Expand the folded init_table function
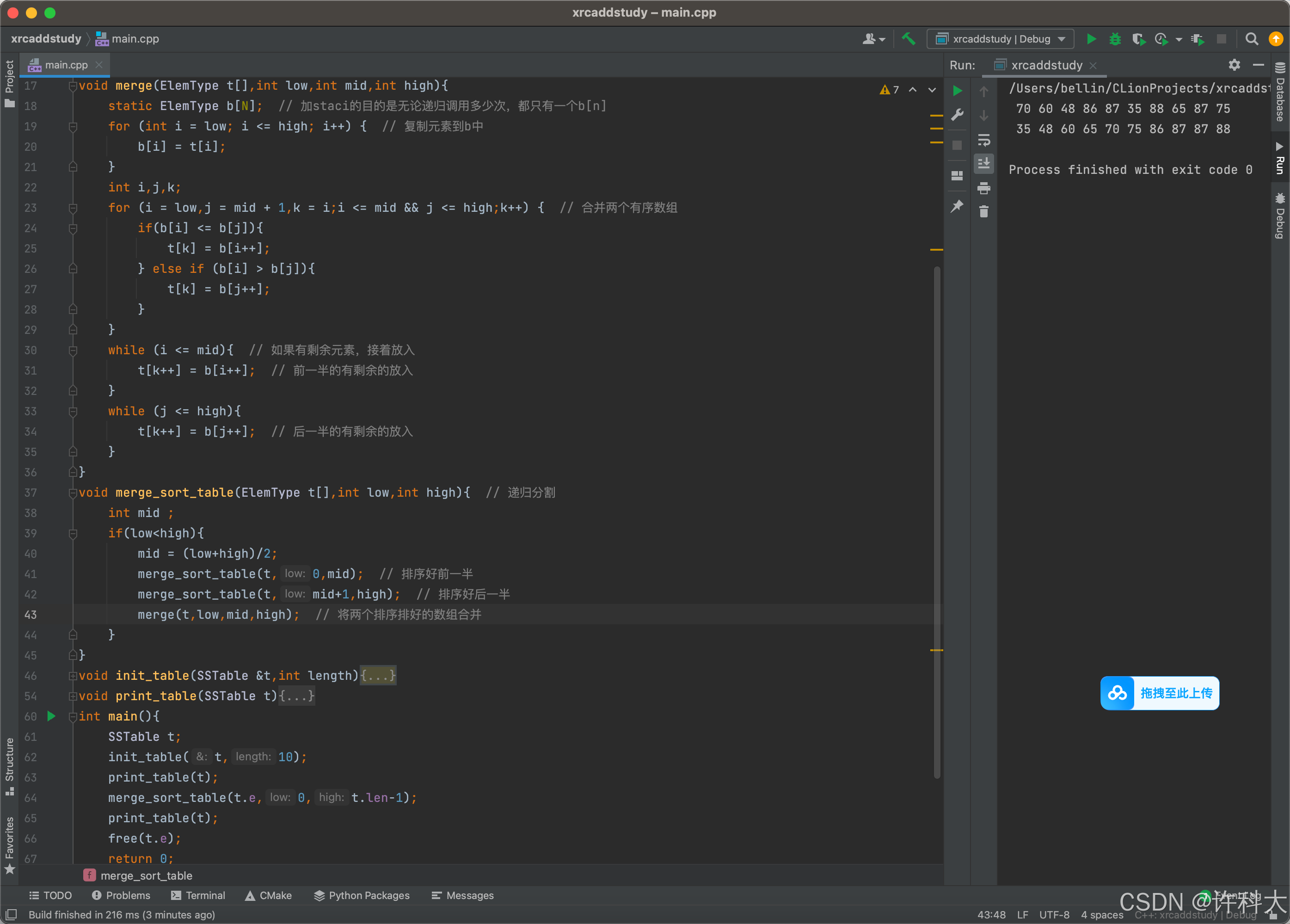 pos(378,675)
